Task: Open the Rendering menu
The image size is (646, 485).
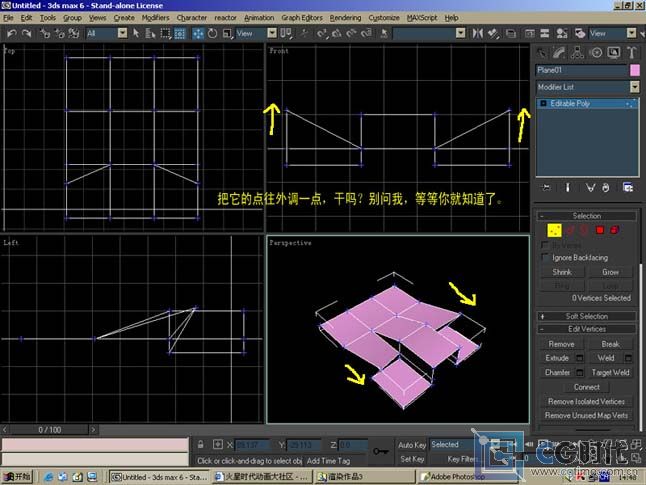Action: 345,18
